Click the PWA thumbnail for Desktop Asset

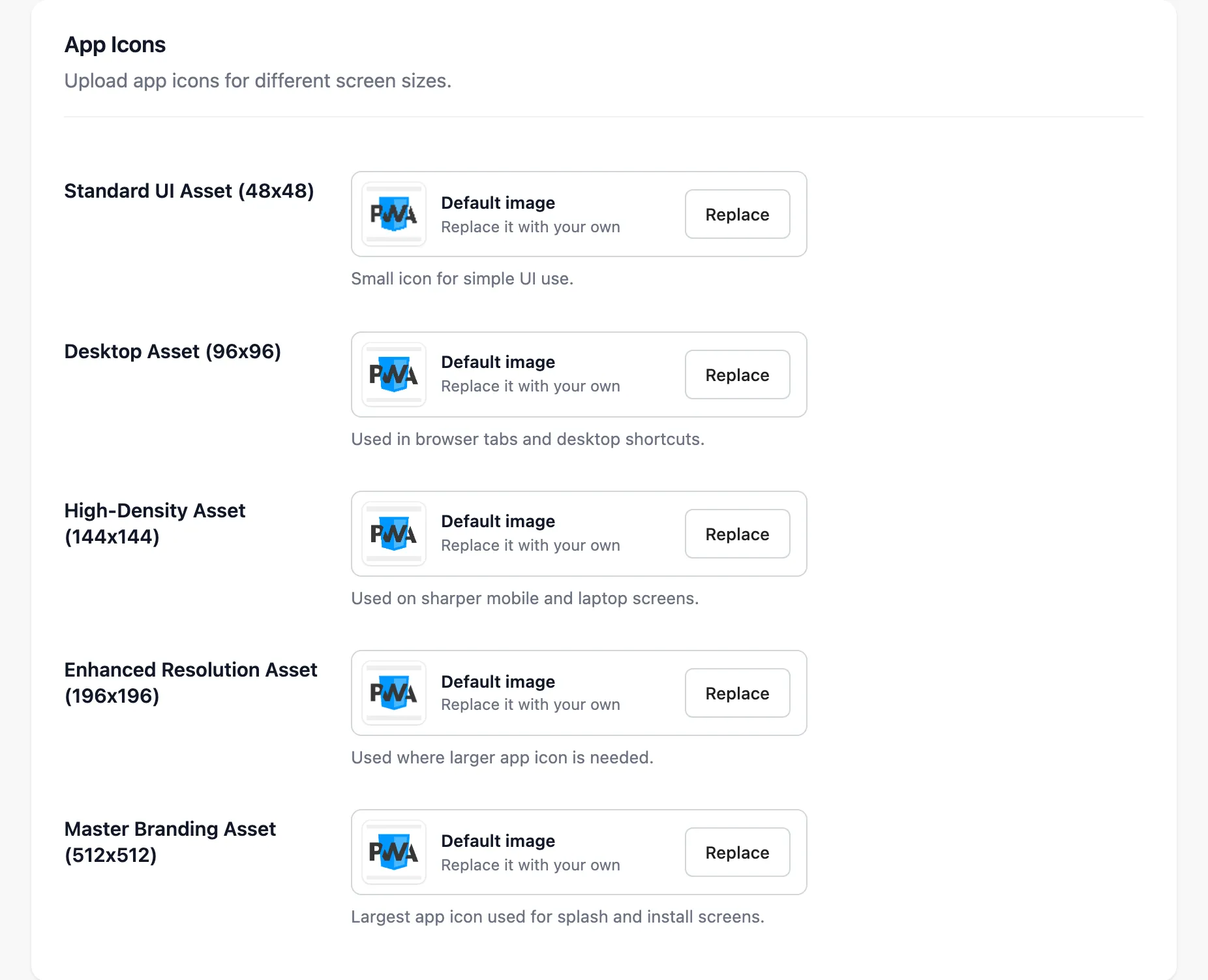point(394,375)
